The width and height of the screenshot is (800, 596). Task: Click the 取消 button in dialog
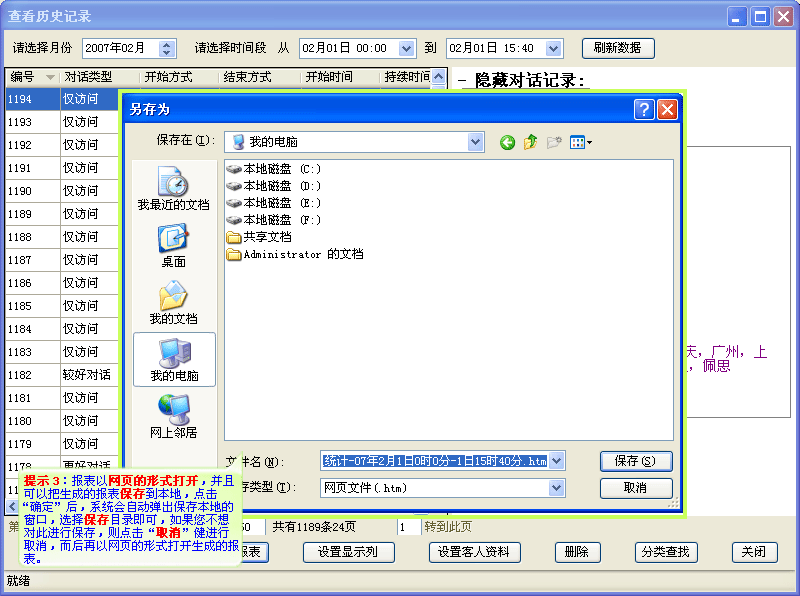636,488
